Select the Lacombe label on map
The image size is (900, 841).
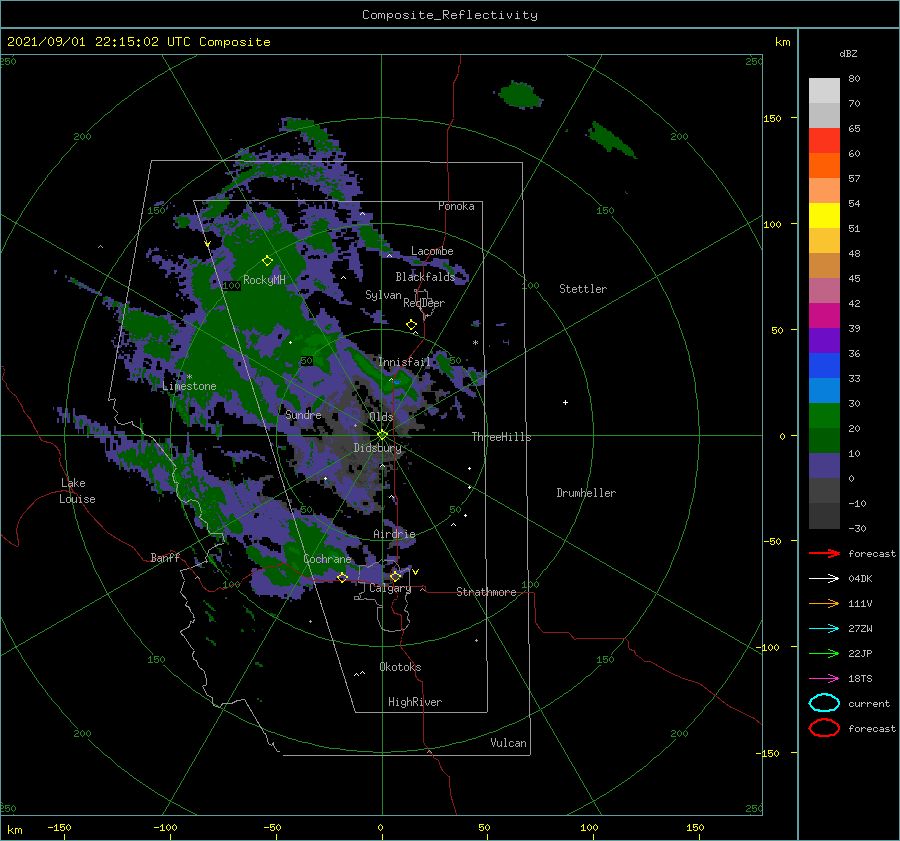tap(432, 251)
